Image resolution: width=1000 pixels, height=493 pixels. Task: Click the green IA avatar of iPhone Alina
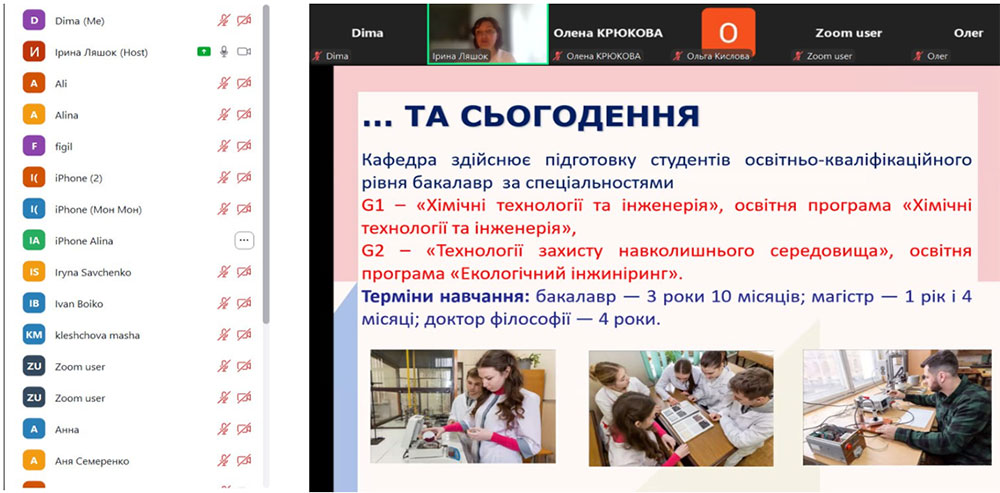click(34, 240)
